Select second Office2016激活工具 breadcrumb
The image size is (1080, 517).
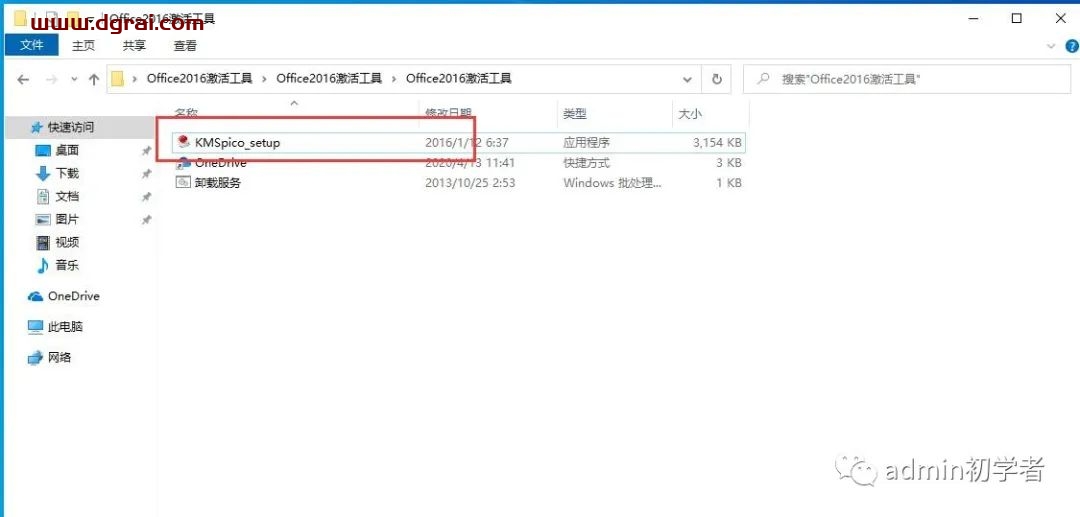329,78
